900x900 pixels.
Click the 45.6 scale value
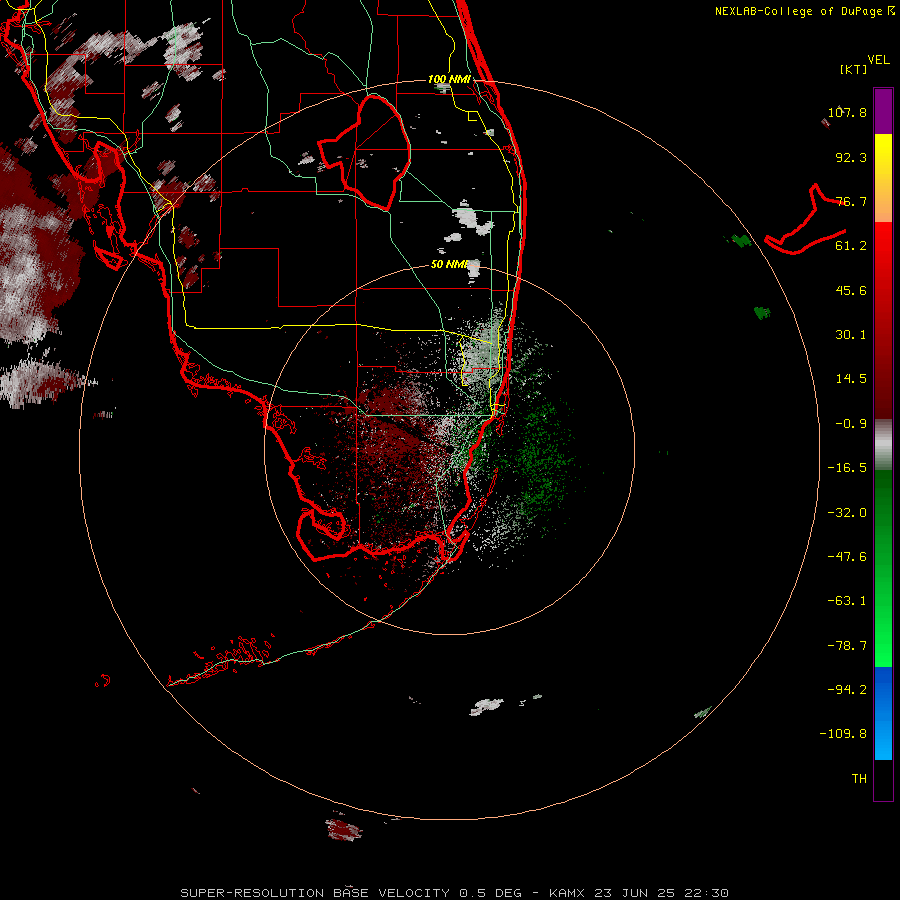coord(851,290)
